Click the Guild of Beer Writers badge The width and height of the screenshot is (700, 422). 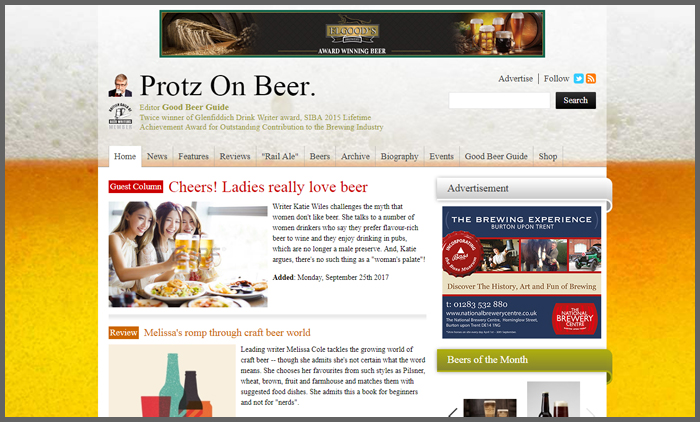tap(121, 116)
